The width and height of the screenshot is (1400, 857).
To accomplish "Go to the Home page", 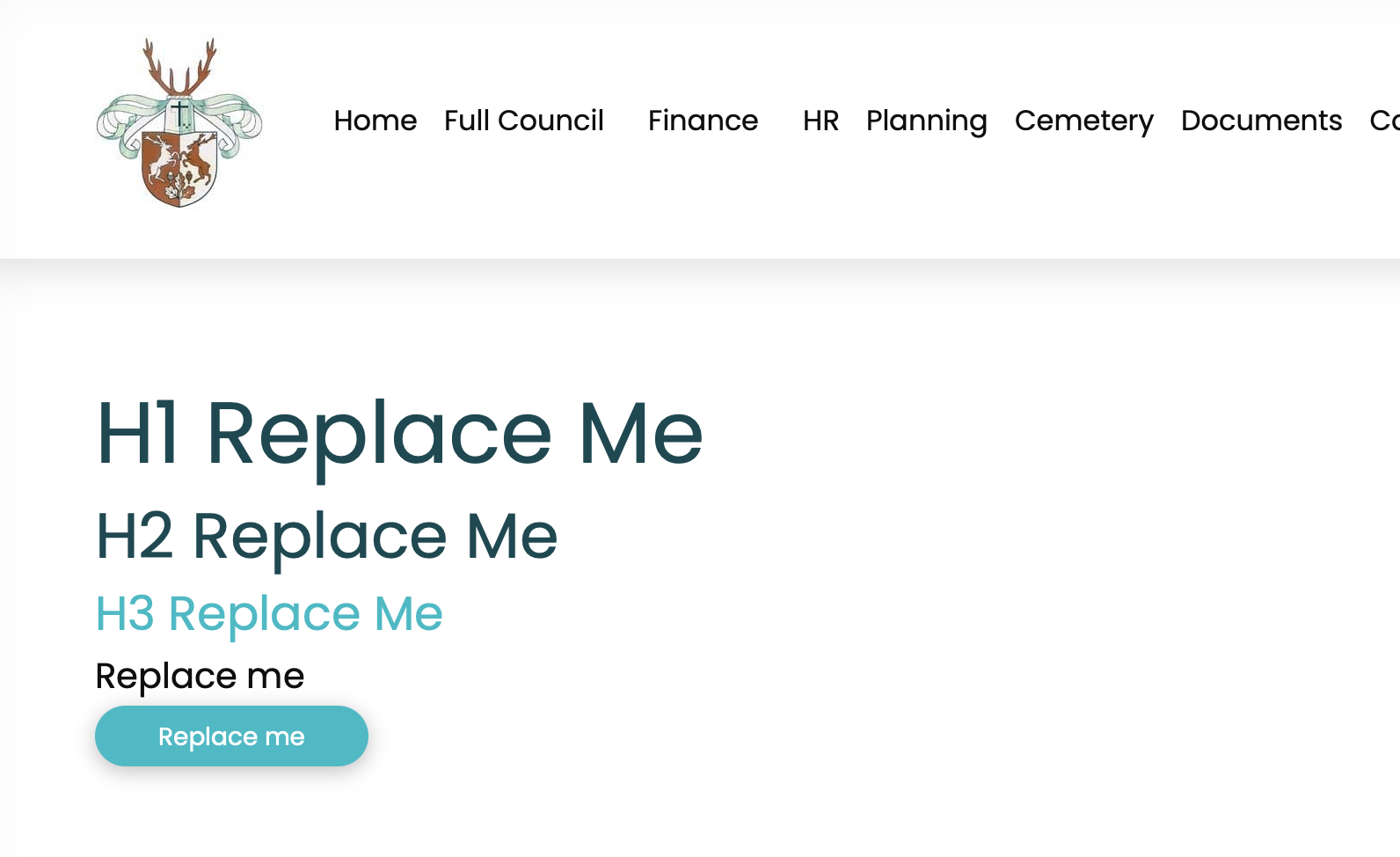I will click(375, 121).
